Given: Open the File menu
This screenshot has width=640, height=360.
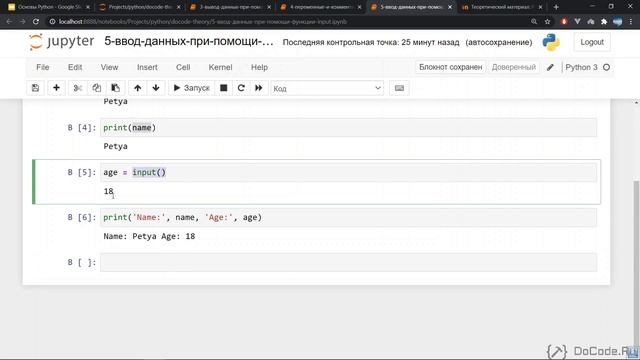Looking at the screenshot, I should pyautogui.click(x=42, y=67).
